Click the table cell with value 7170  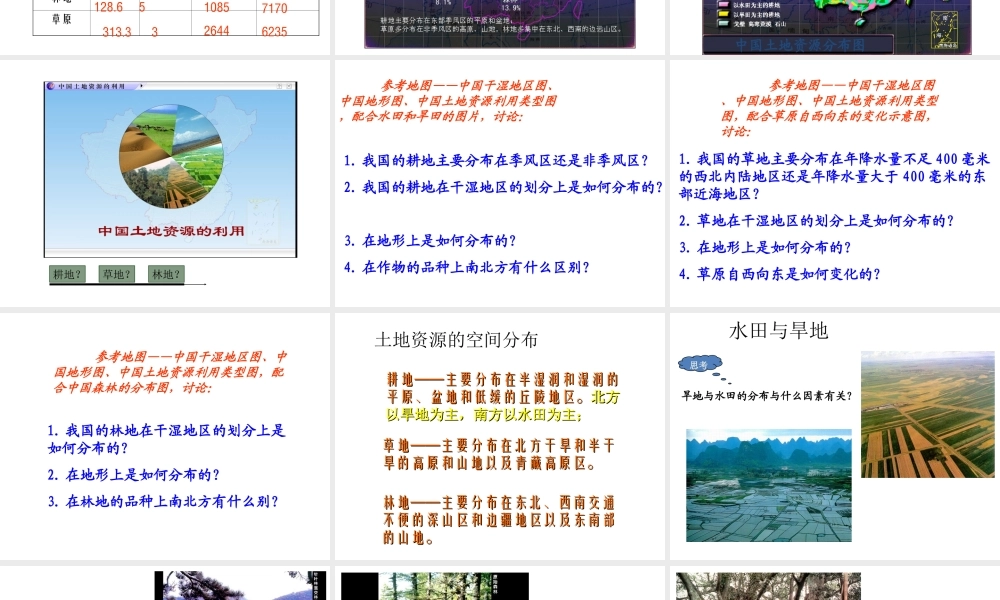click(274, 8)
